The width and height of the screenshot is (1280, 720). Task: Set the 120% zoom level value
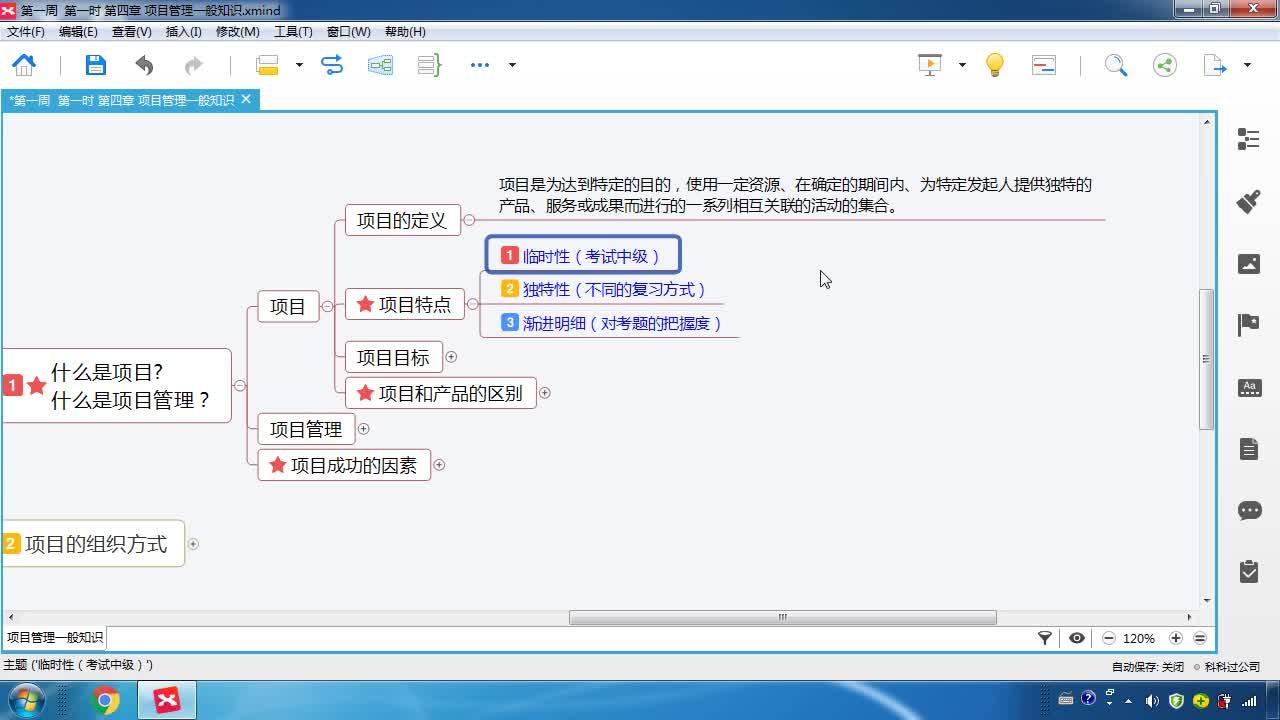(1139, 638)
